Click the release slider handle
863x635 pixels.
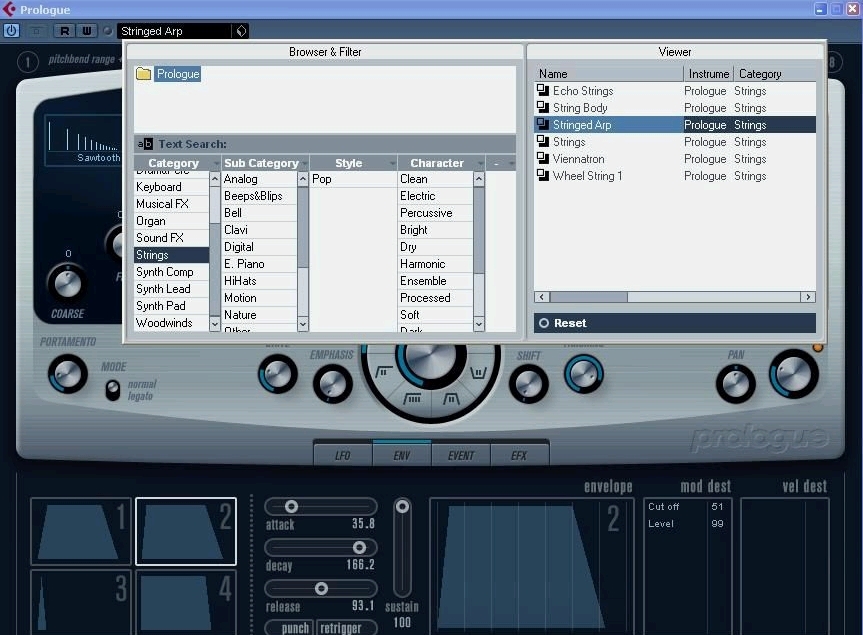pyautogui.click(x=321, y=589)
